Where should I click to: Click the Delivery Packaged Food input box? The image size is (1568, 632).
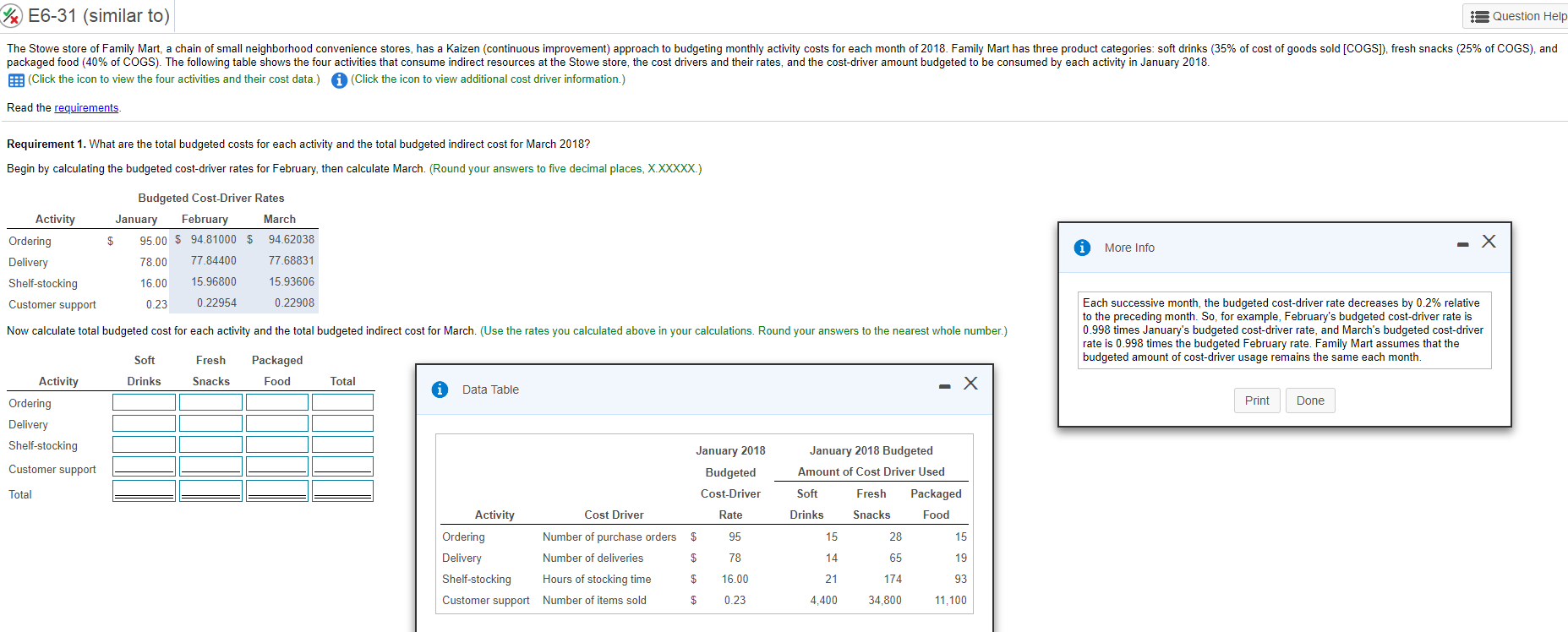pos(277,423)
